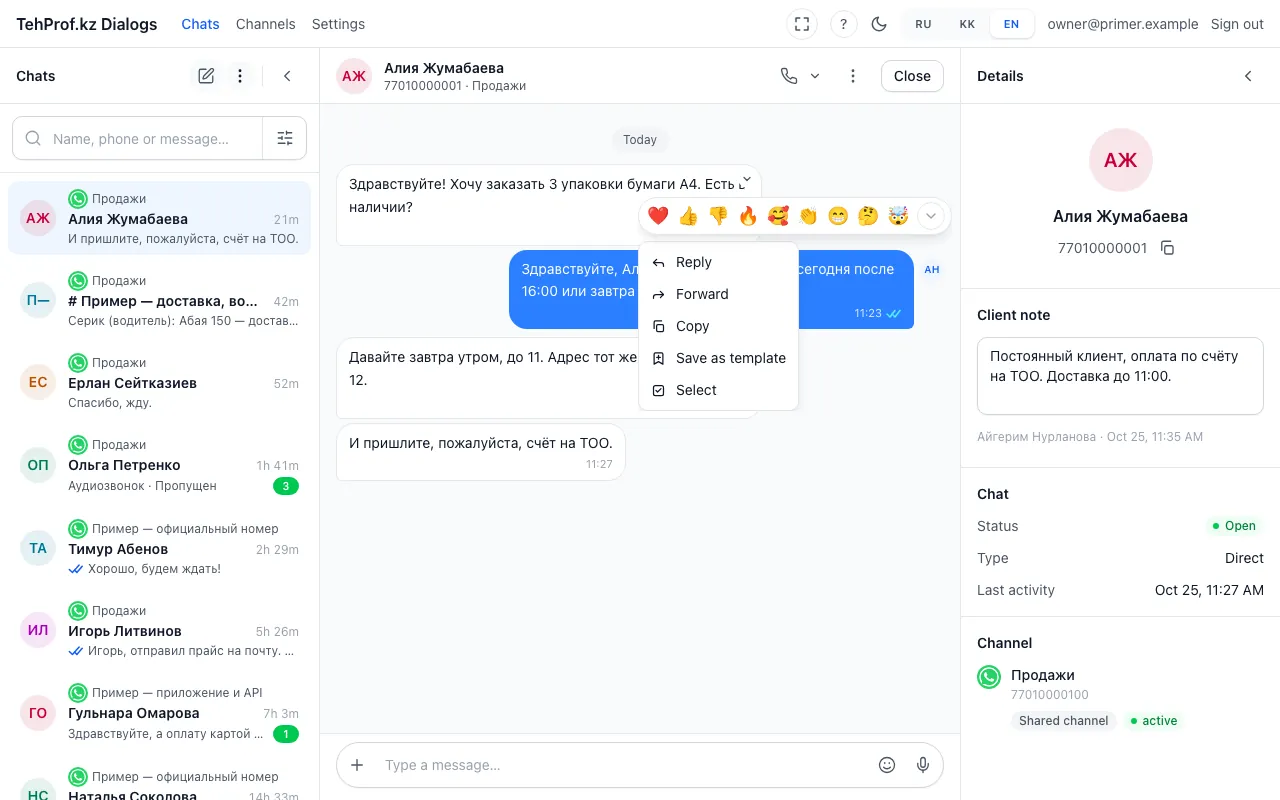1280x800 pixels.
Task: Start a new chat compose icon
Action: click(206, 76)
